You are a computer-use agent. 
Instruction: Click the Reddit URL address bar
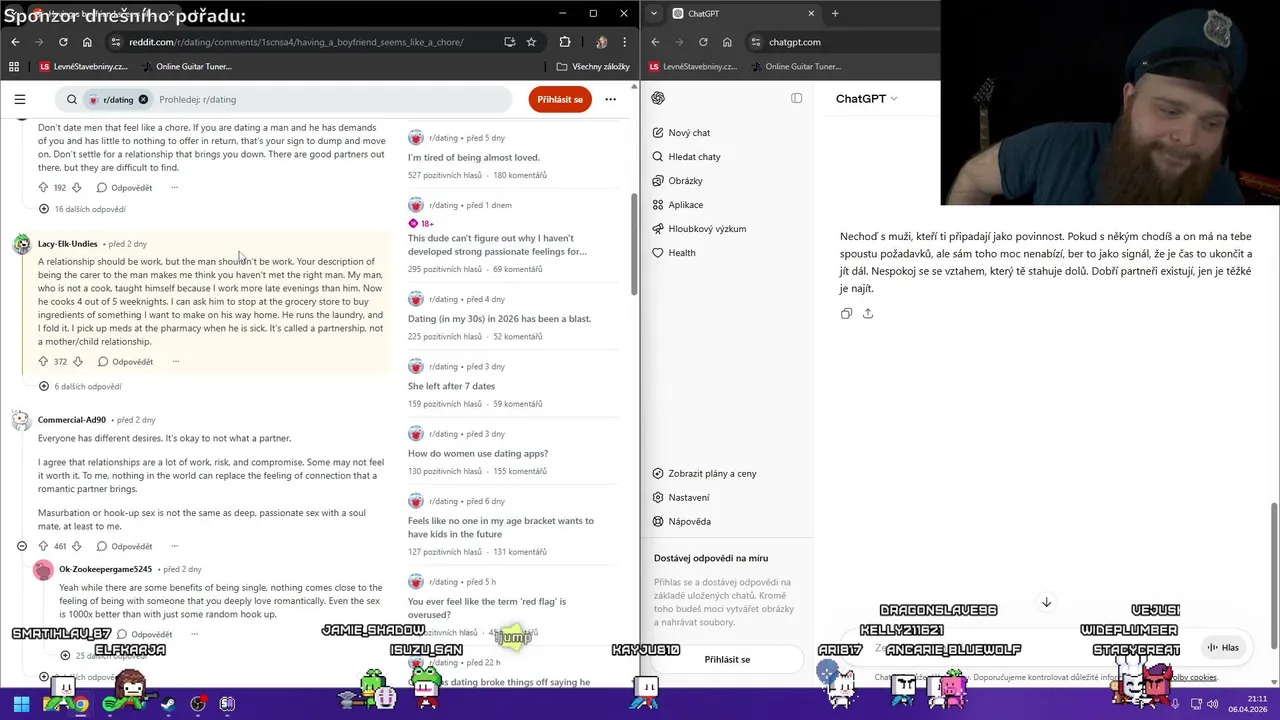pyautogui.click(x=296, y=42)
